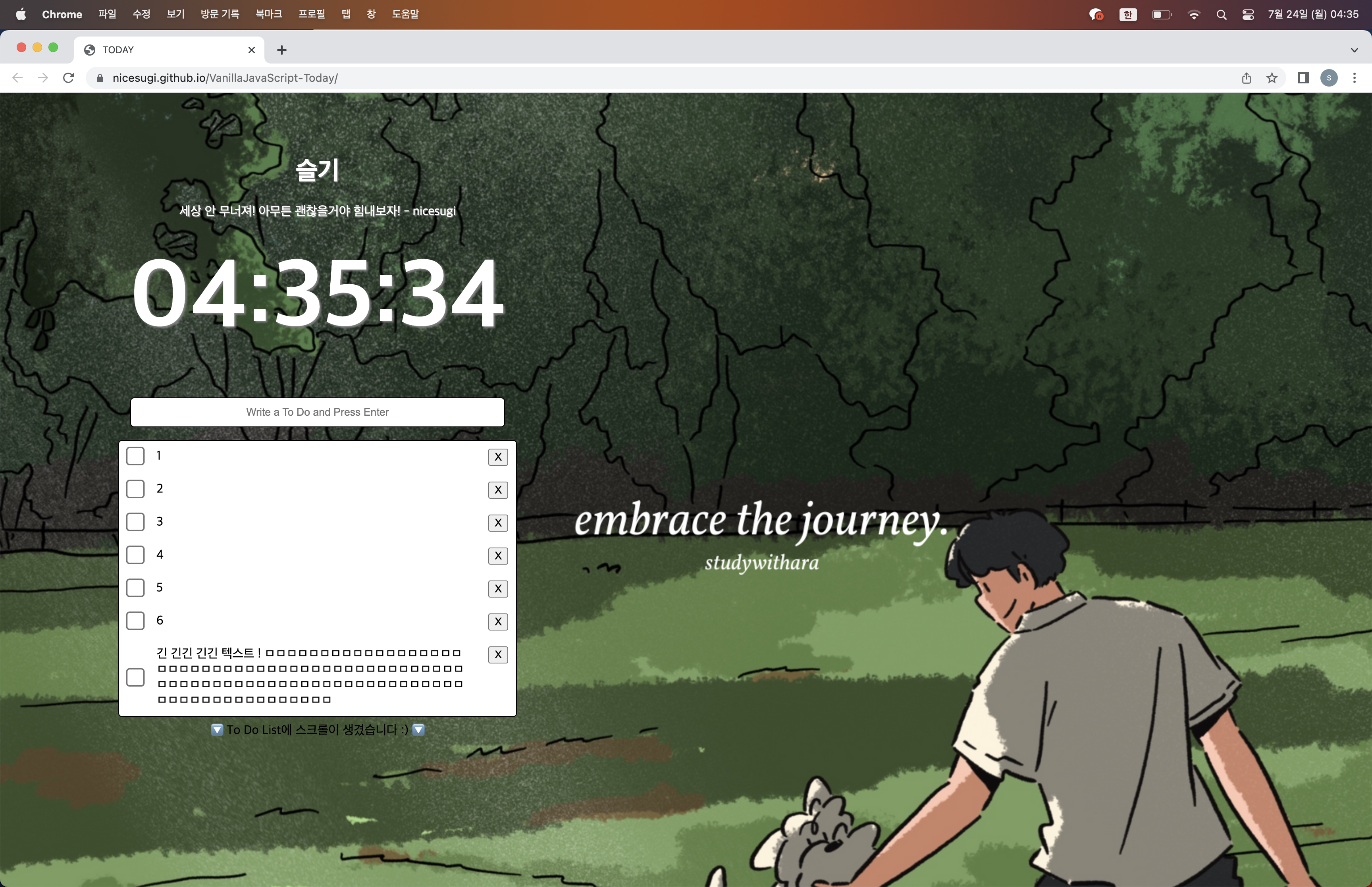Check the to-do item 2
Screen dimensions: 1372x887
click(135, 489)
